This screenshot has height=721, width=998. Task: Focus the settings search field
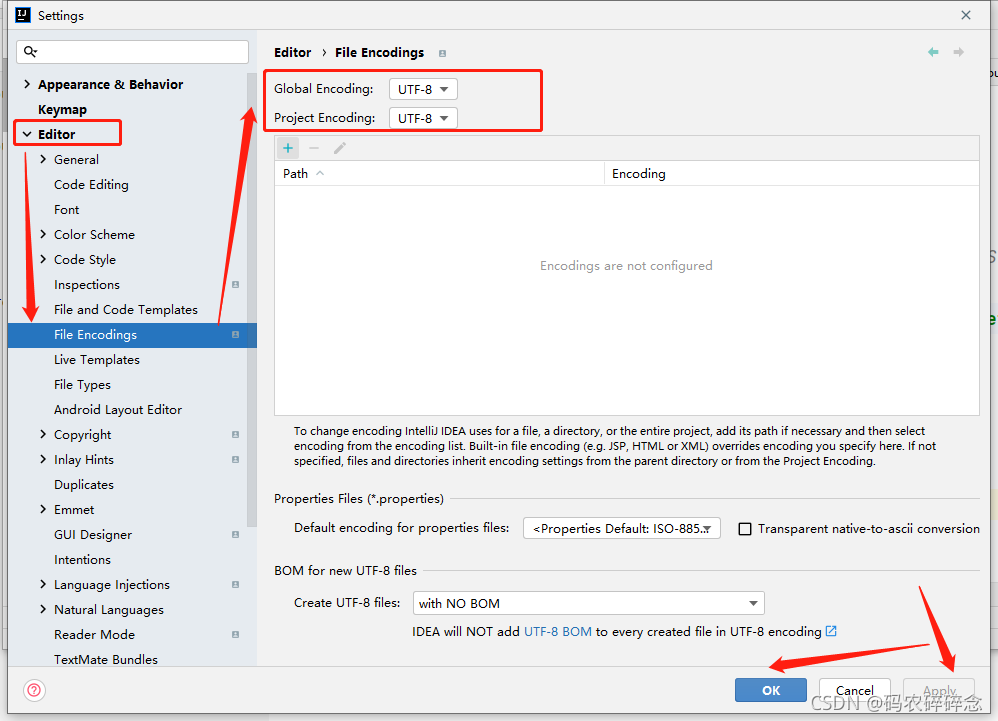132,52
